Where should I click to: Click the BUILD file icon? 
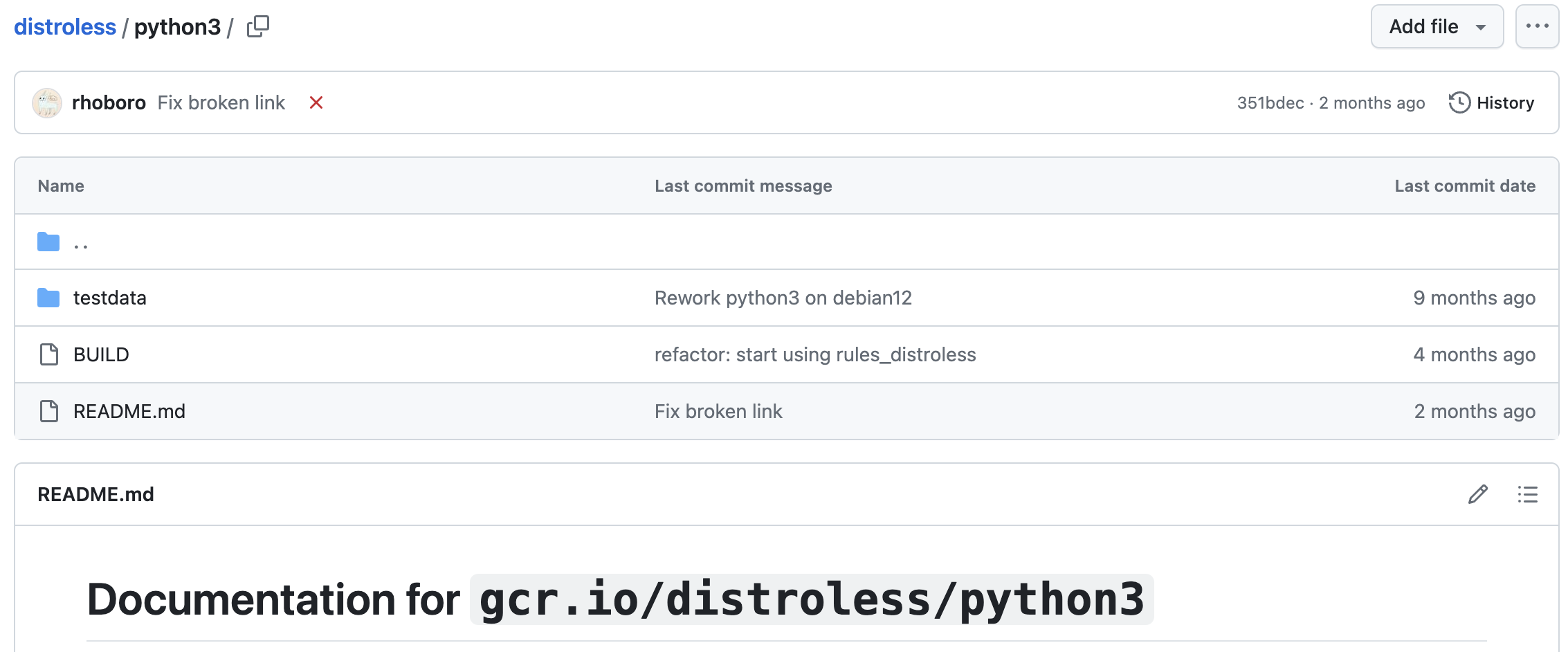point(49,354)
